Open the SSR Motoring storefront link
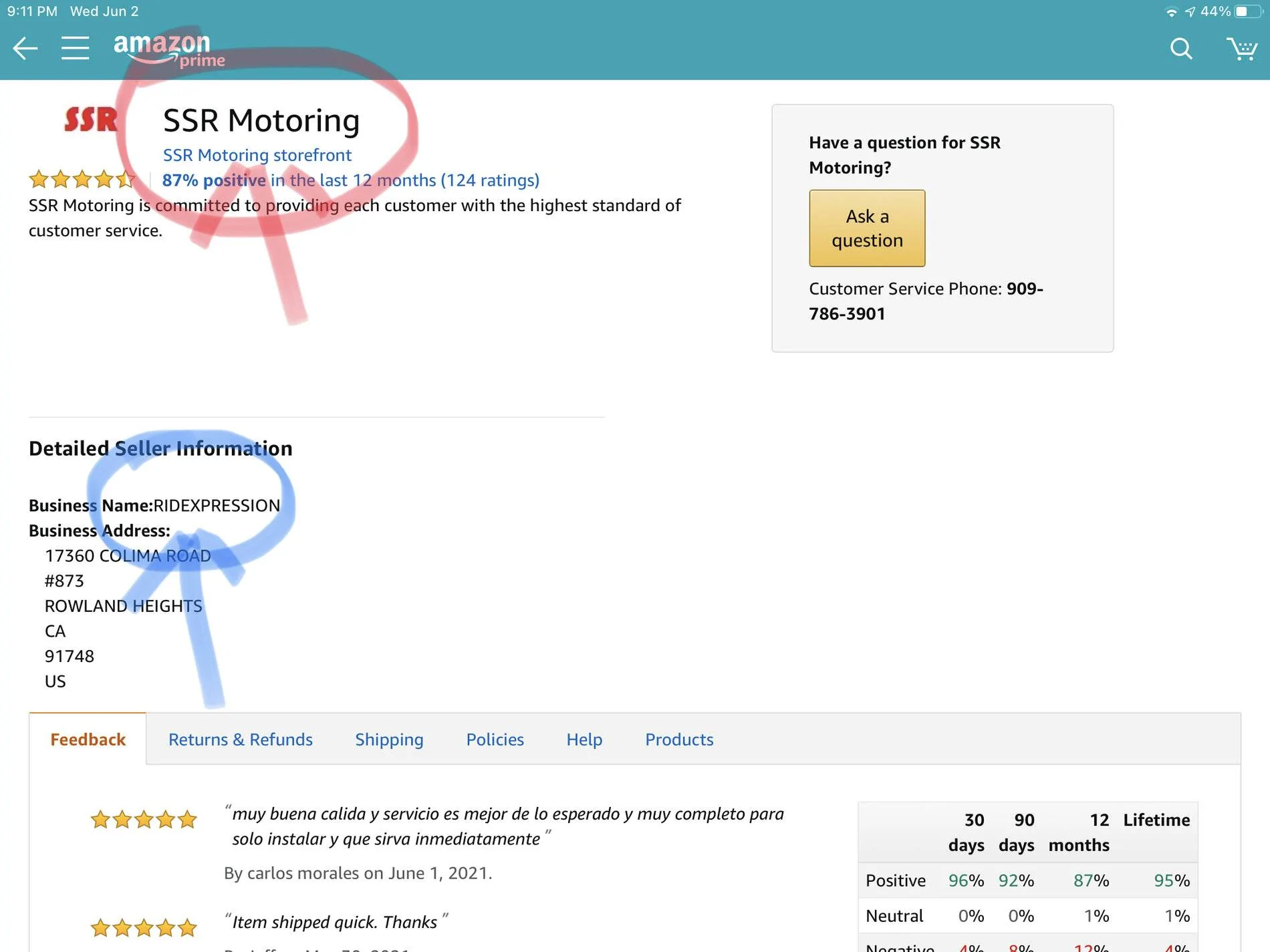The height and width of the screenshot is (952, 1270). [257, 155]
